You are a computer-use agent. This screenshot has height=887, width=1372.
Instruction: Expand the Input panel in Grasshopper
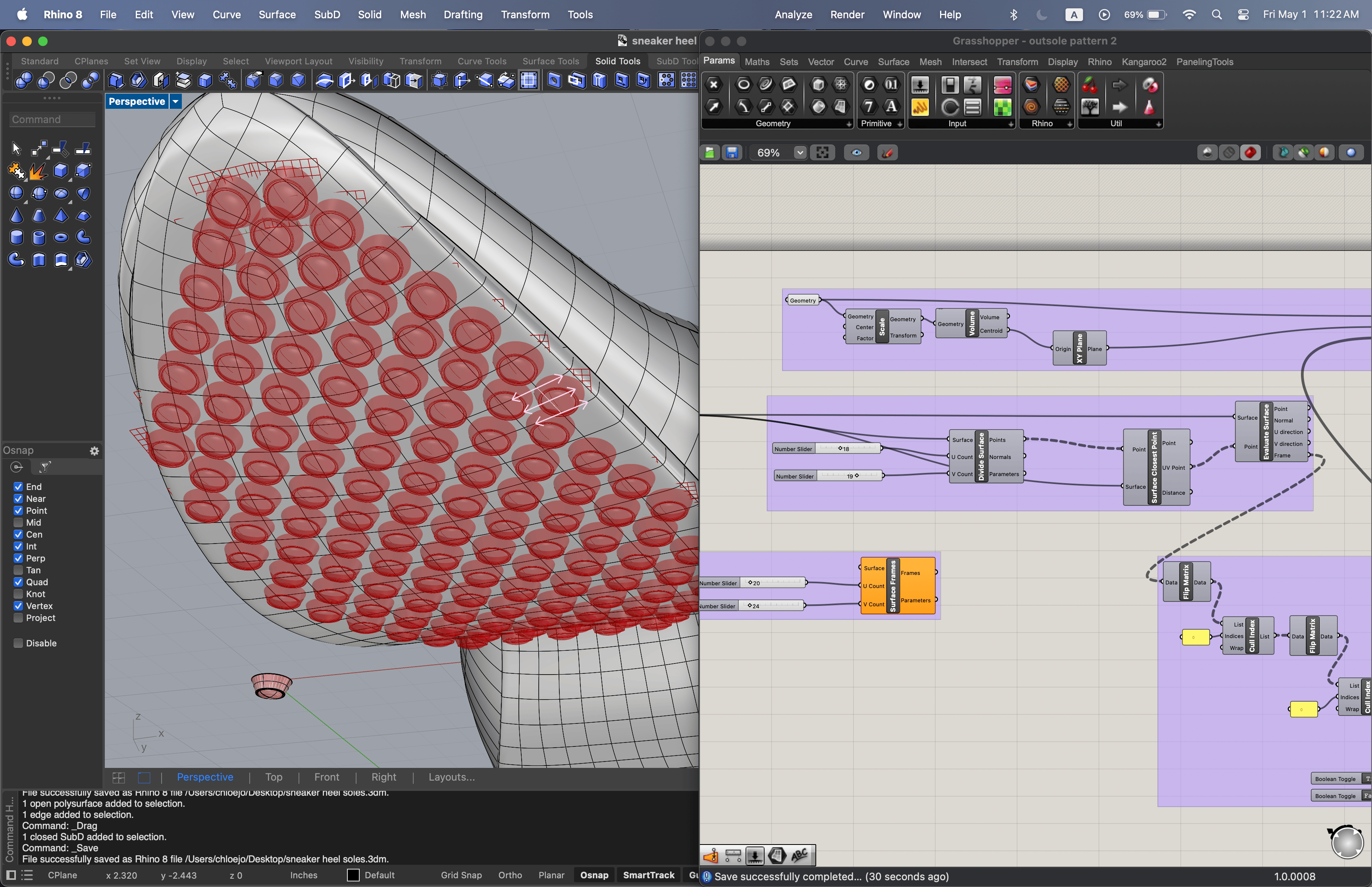click(1010, 124)
